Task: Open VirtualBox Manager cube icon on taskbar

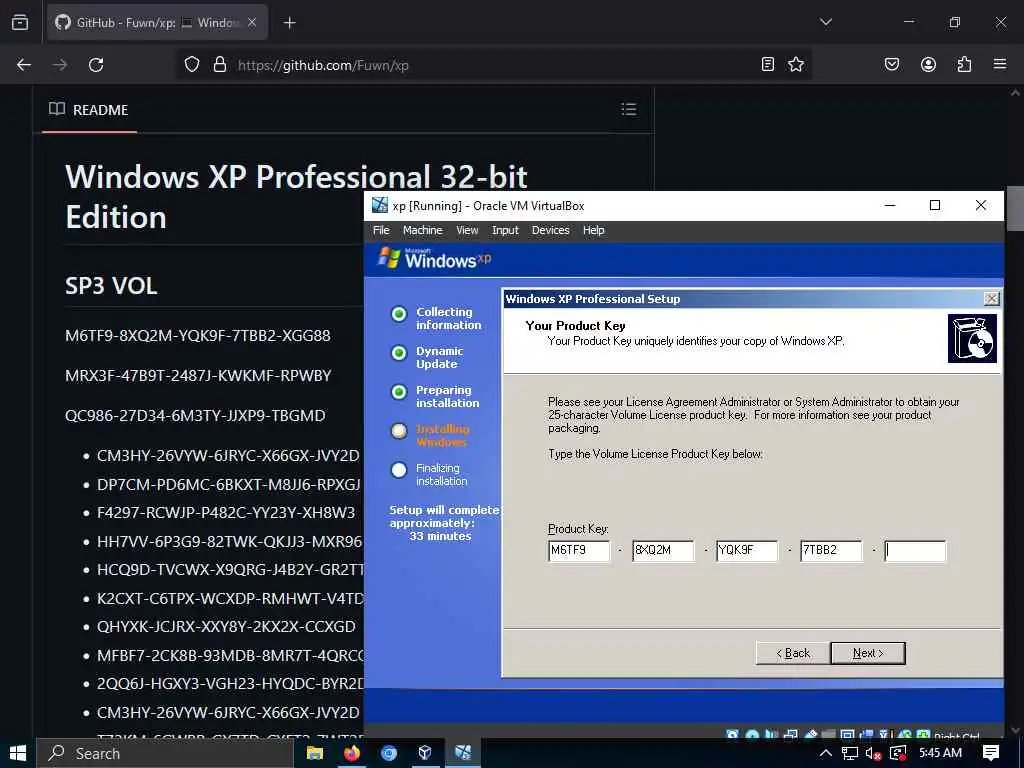Action: pyautogui.click(x=425, y=753)
